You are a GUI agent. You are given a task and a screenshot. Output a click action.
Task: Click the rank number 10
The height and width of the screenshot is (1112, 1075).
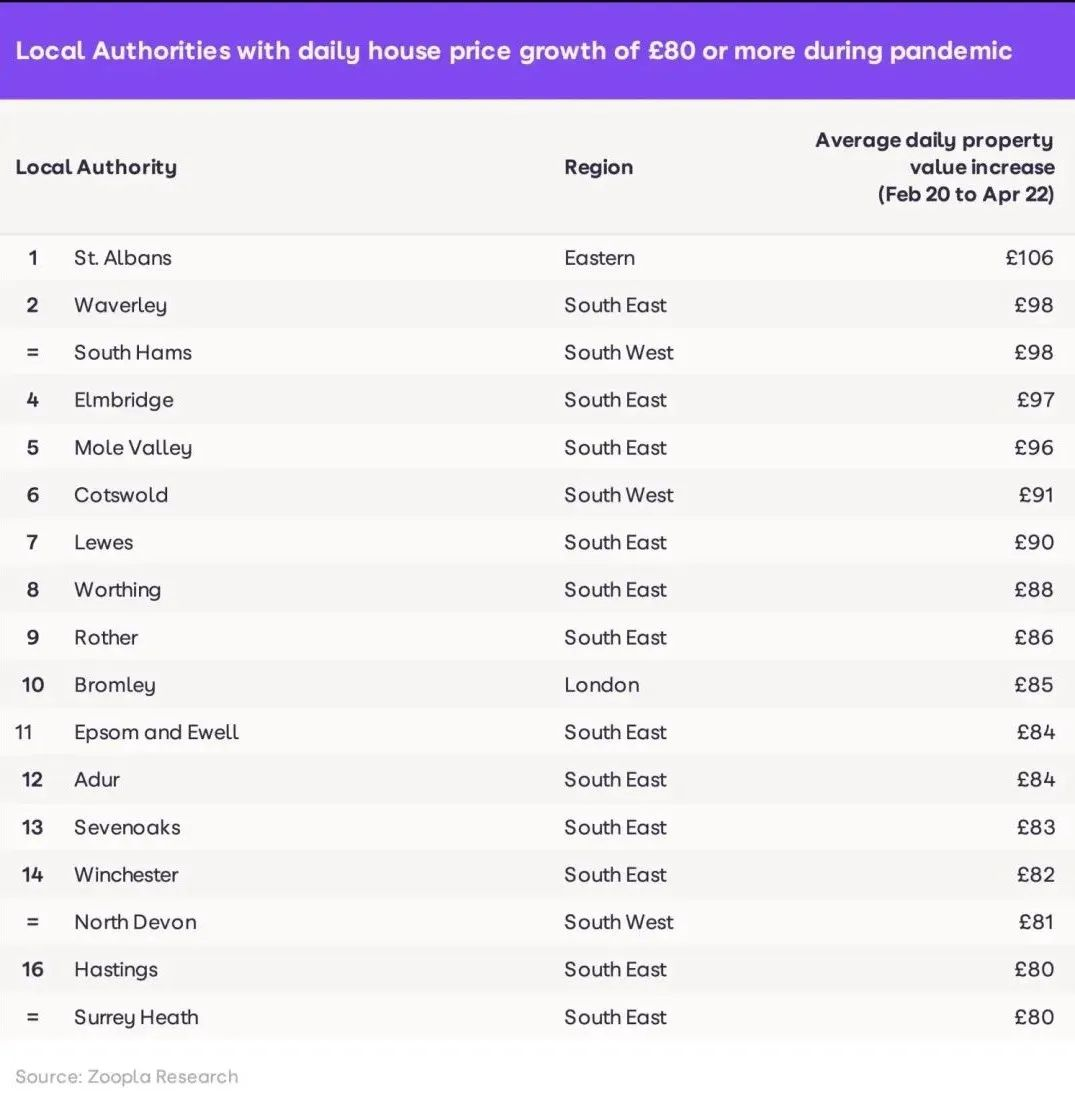(33, 685)
